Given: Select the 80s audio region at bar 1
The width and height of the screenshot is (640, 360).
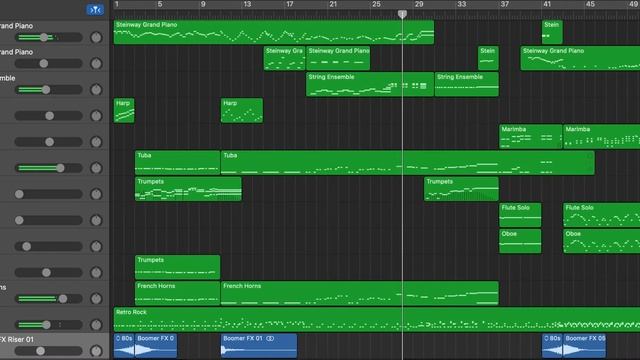Looking at the screenshot, I should (124, 346).
